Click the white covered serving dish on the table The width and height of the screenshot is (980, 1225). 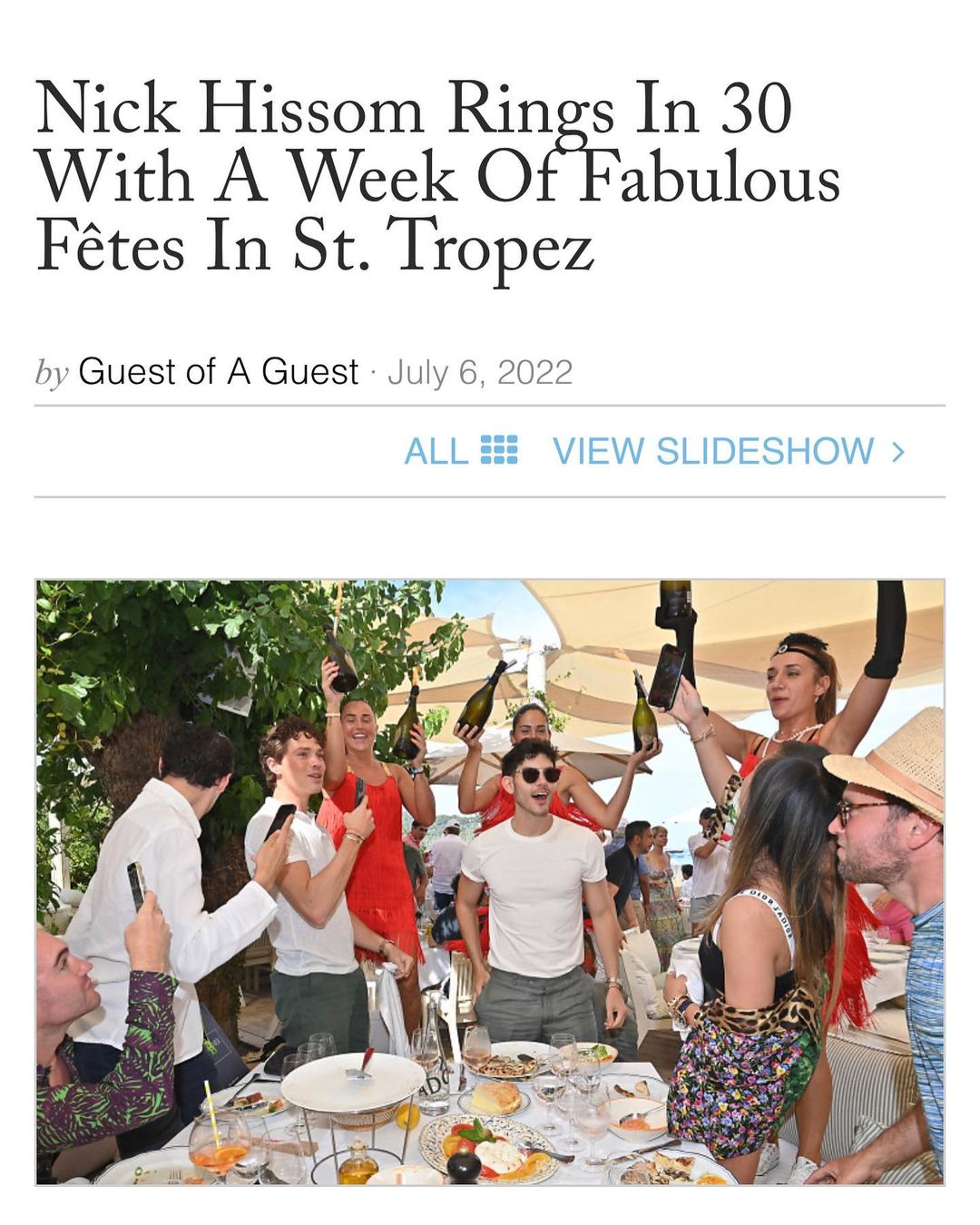353,1083
